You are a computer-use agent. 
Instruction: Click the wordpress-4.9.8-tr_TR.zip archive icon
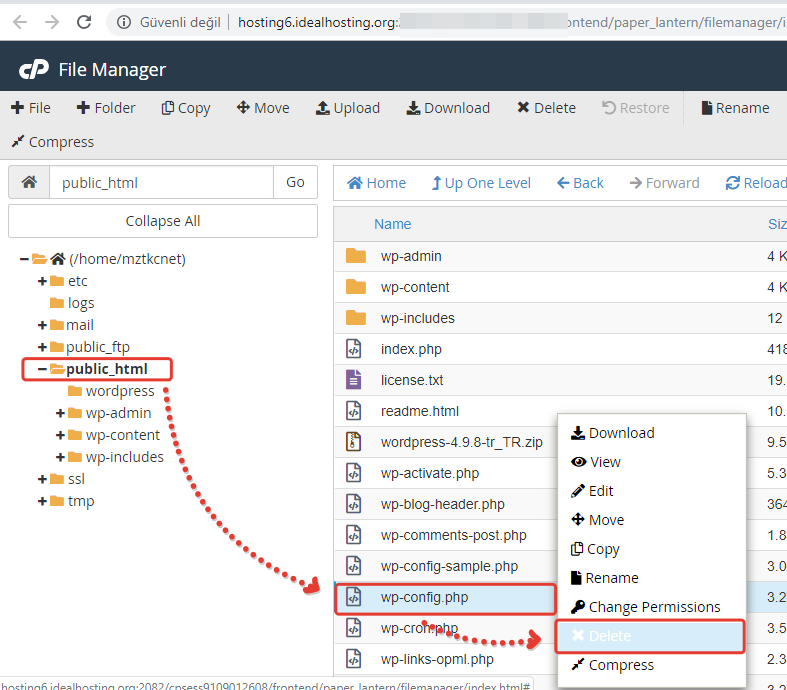(x=353, y=442)
